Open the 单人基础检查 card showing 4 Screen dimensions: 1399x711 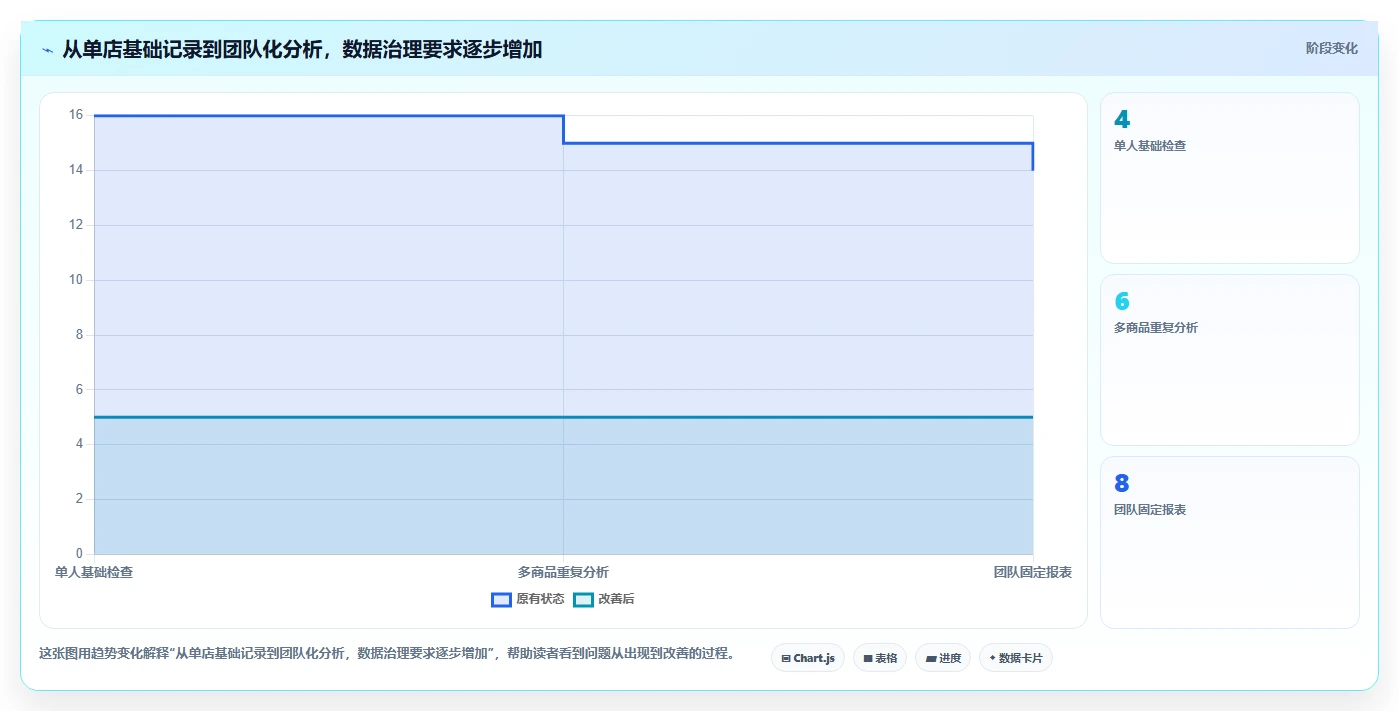click(x=1229, y=178)
